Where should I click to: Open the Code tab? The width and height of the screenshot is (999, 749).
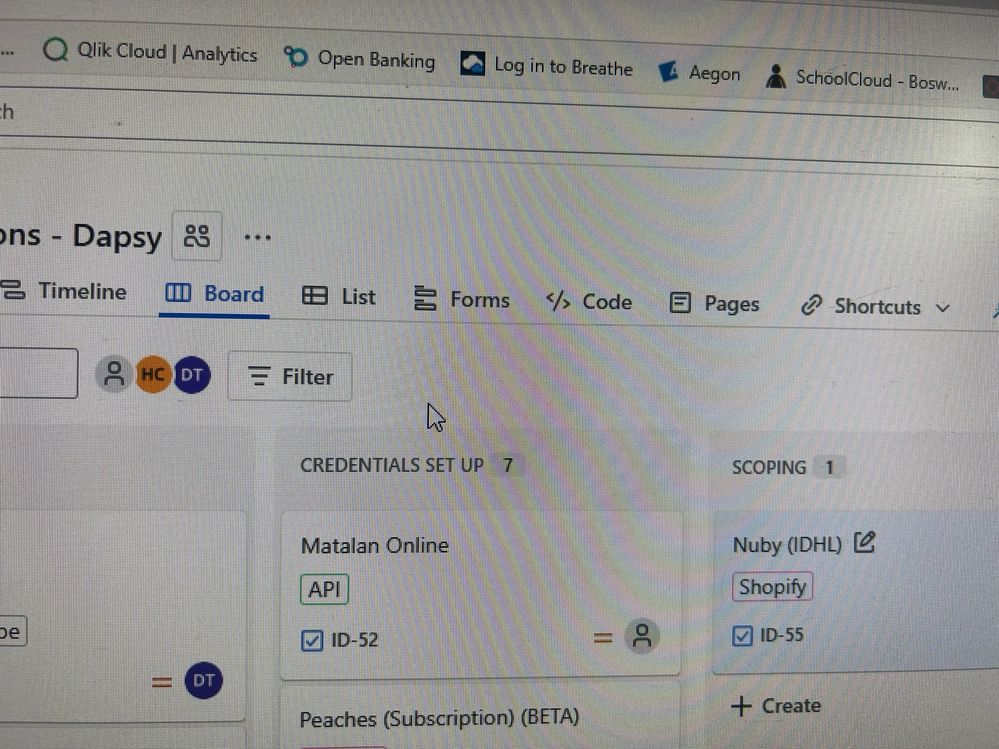coord(589,301)
